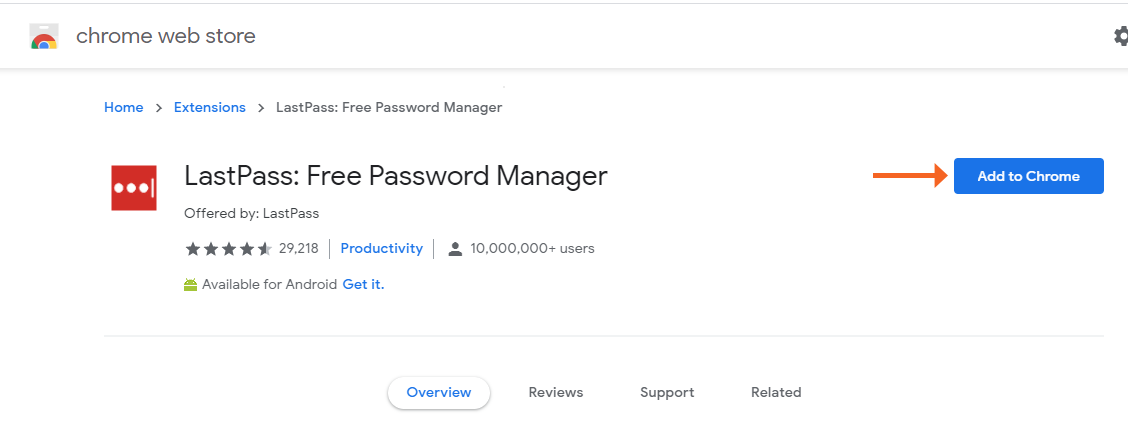Click the 29,218 ratings count
1128x421 pixels.
(x=299, y=248)
